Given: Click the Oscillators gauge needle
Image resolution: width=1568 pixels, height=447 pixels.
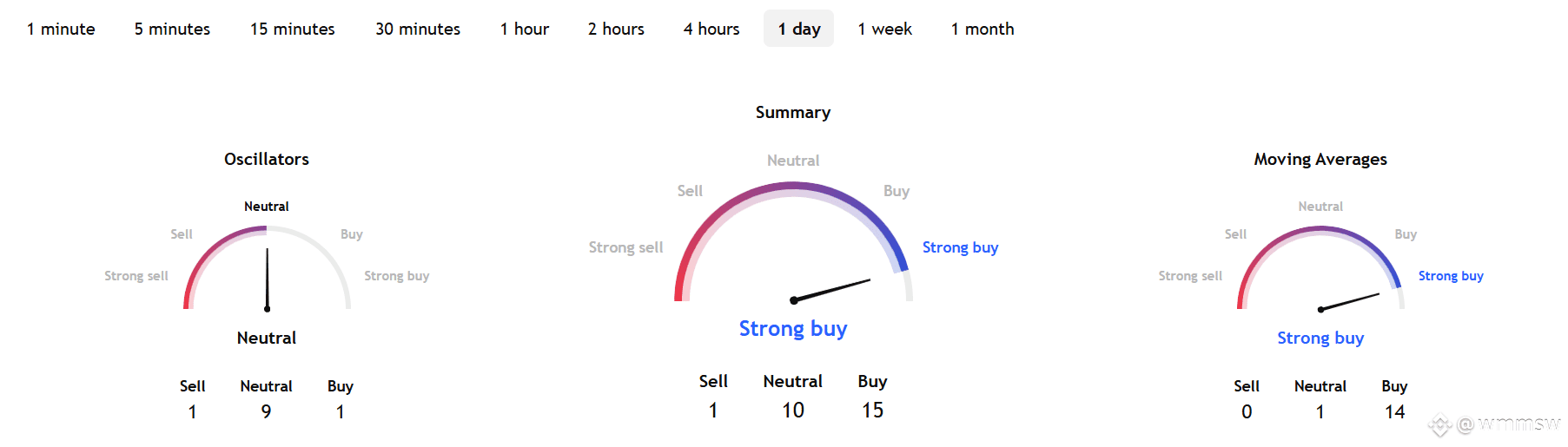Looking at the screenshot, I should coord(267,279).
